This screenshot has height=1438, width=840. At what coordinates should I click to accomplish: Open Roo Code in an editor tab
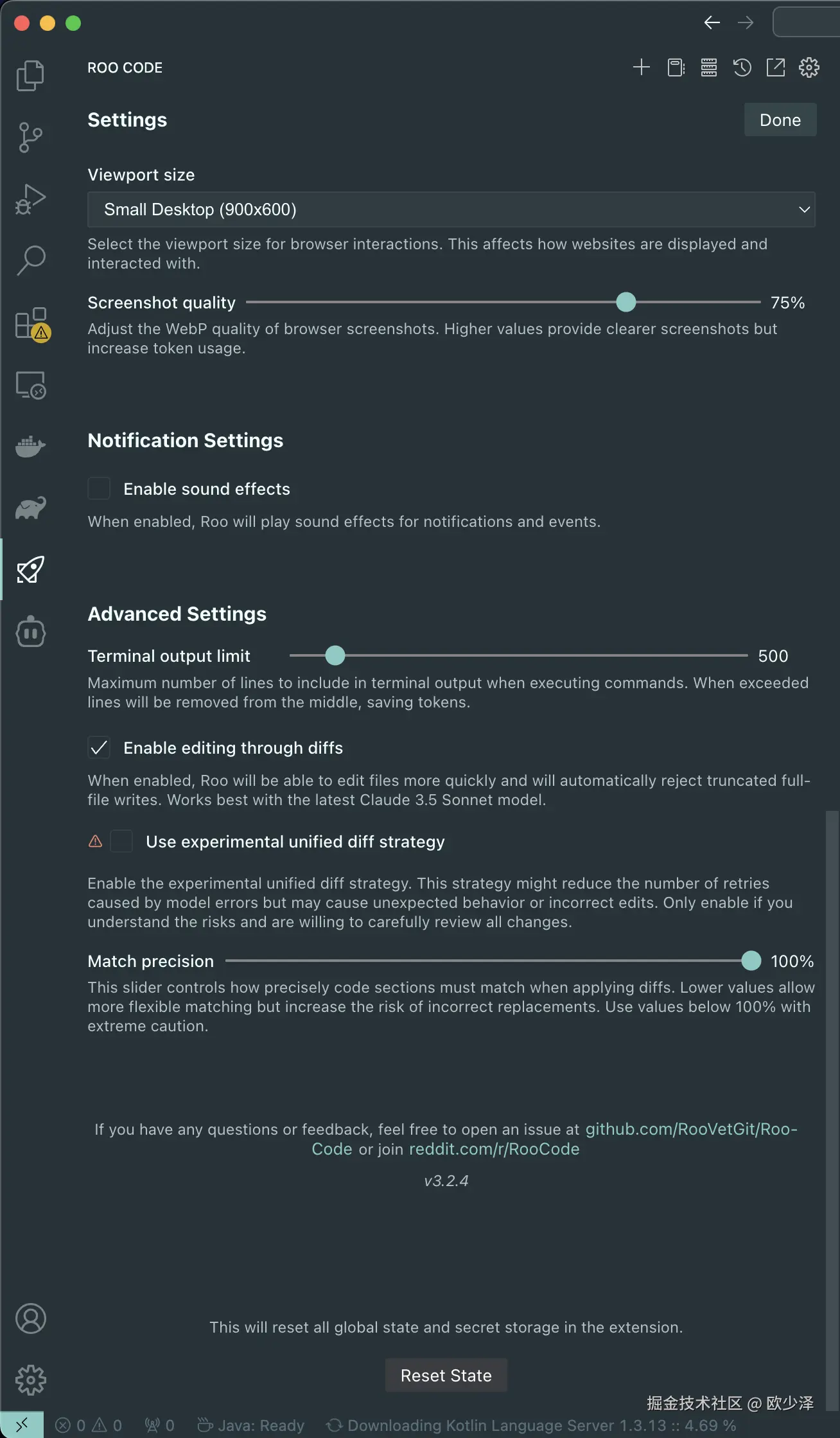775,67
